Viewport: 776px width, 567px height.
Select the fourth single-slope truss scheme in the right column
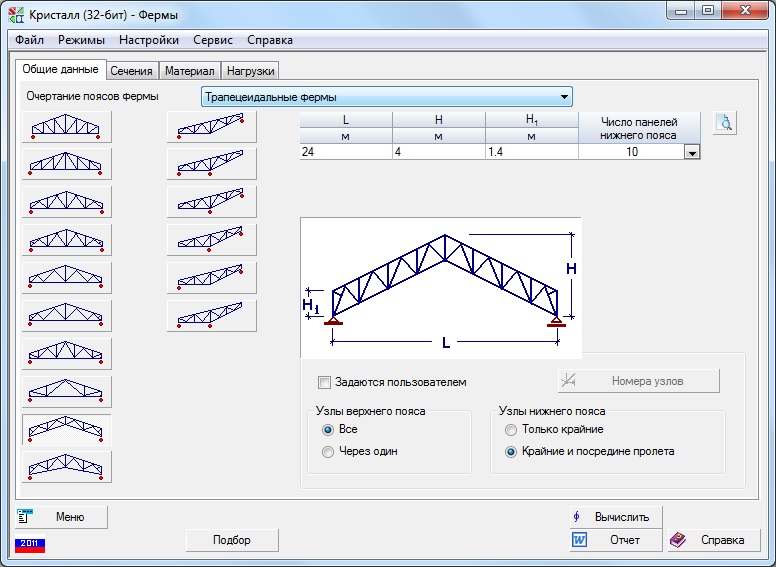[x=212, y=240]
